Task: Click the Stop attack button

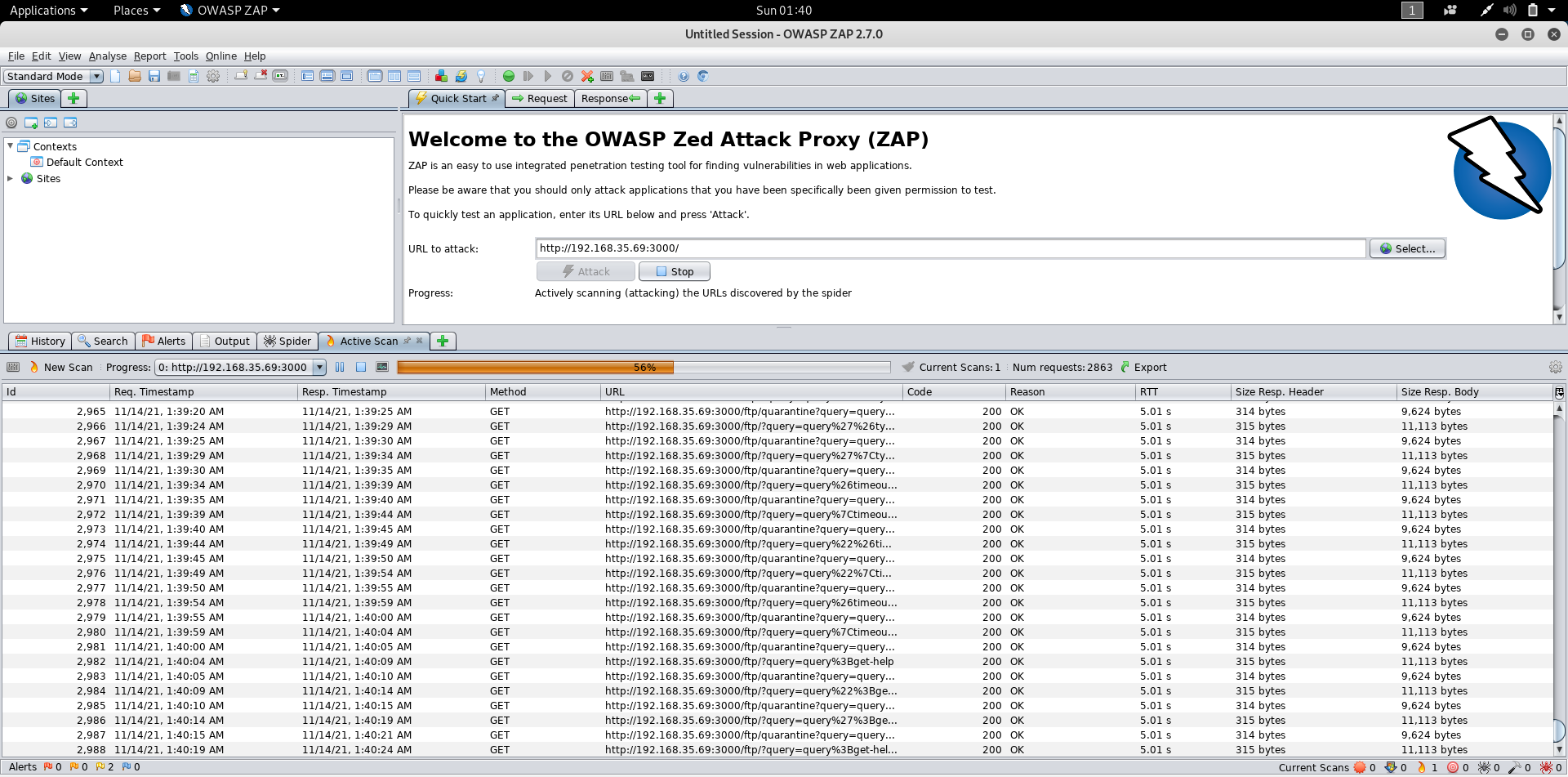Action: pos(675,272)
